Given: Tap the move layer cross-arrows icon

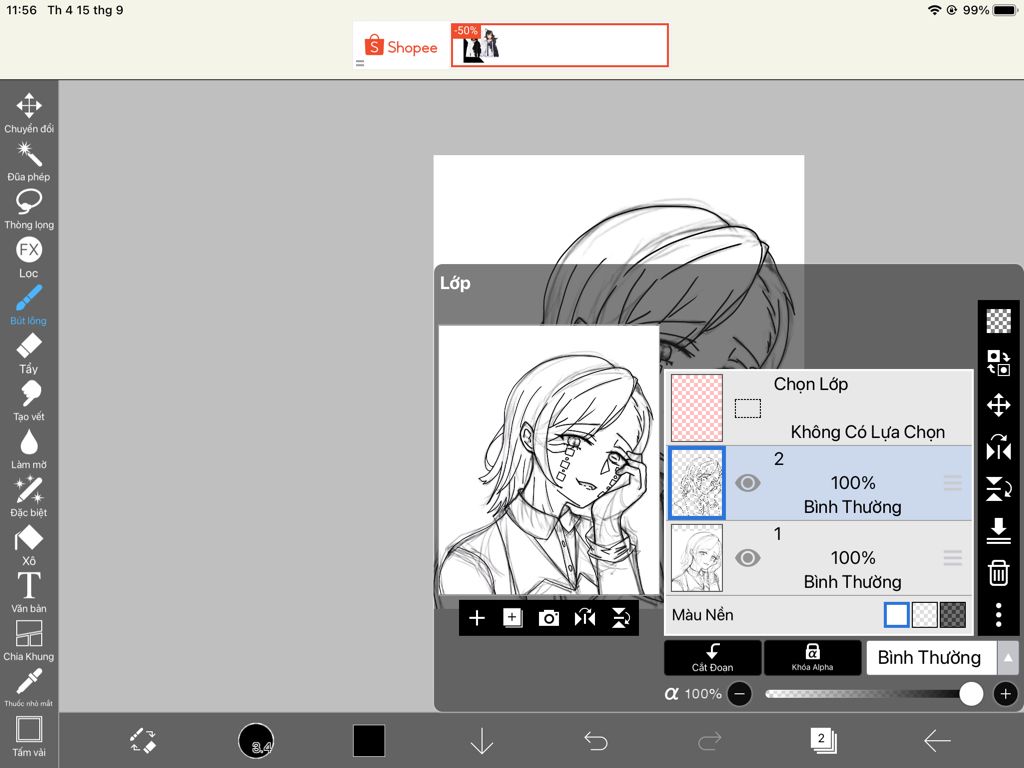Looking at the screenshot, I should 999,405.
